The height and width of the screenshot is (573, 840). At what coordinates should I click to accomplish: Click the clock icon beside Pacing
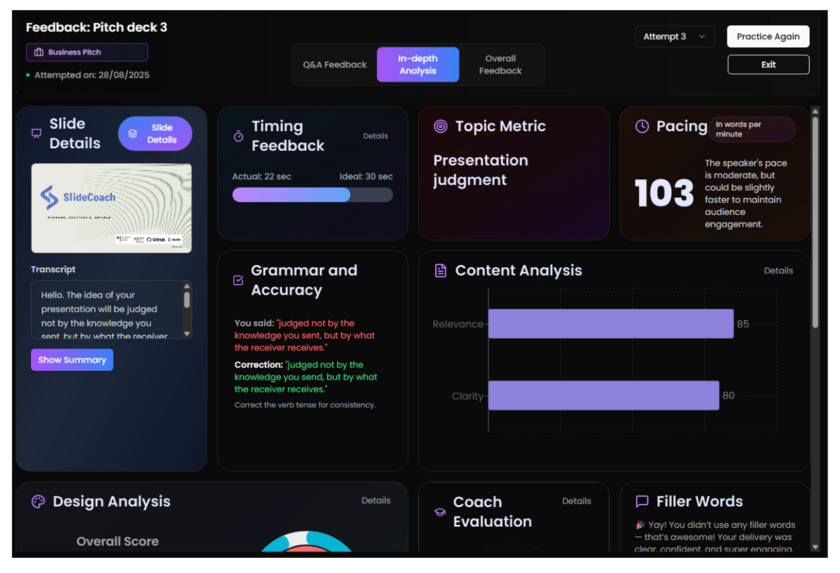tap(642, 127)
